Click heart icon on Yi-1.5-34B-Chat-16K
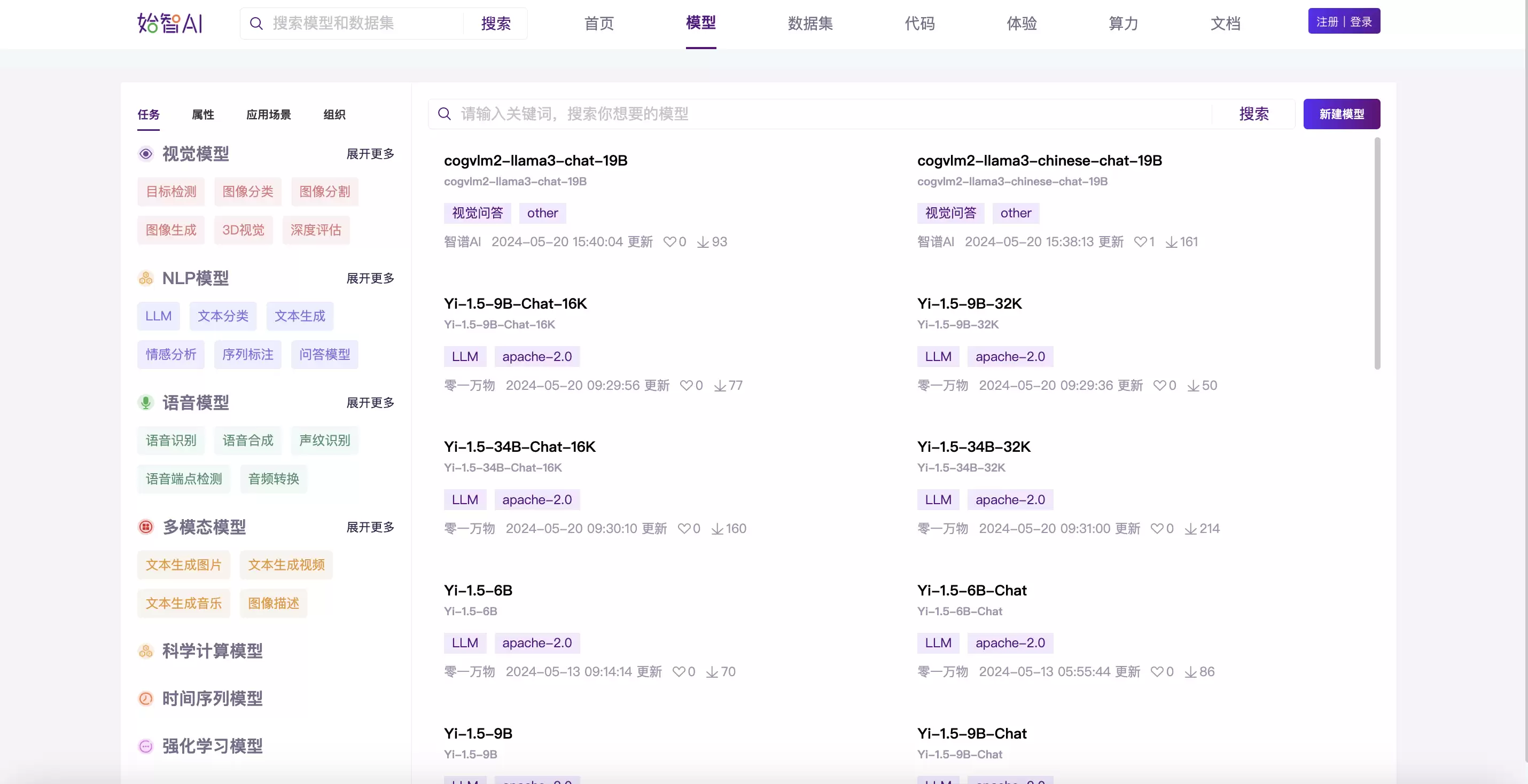This screenshot has width=1528, height=784. click(x=684, y=528)
